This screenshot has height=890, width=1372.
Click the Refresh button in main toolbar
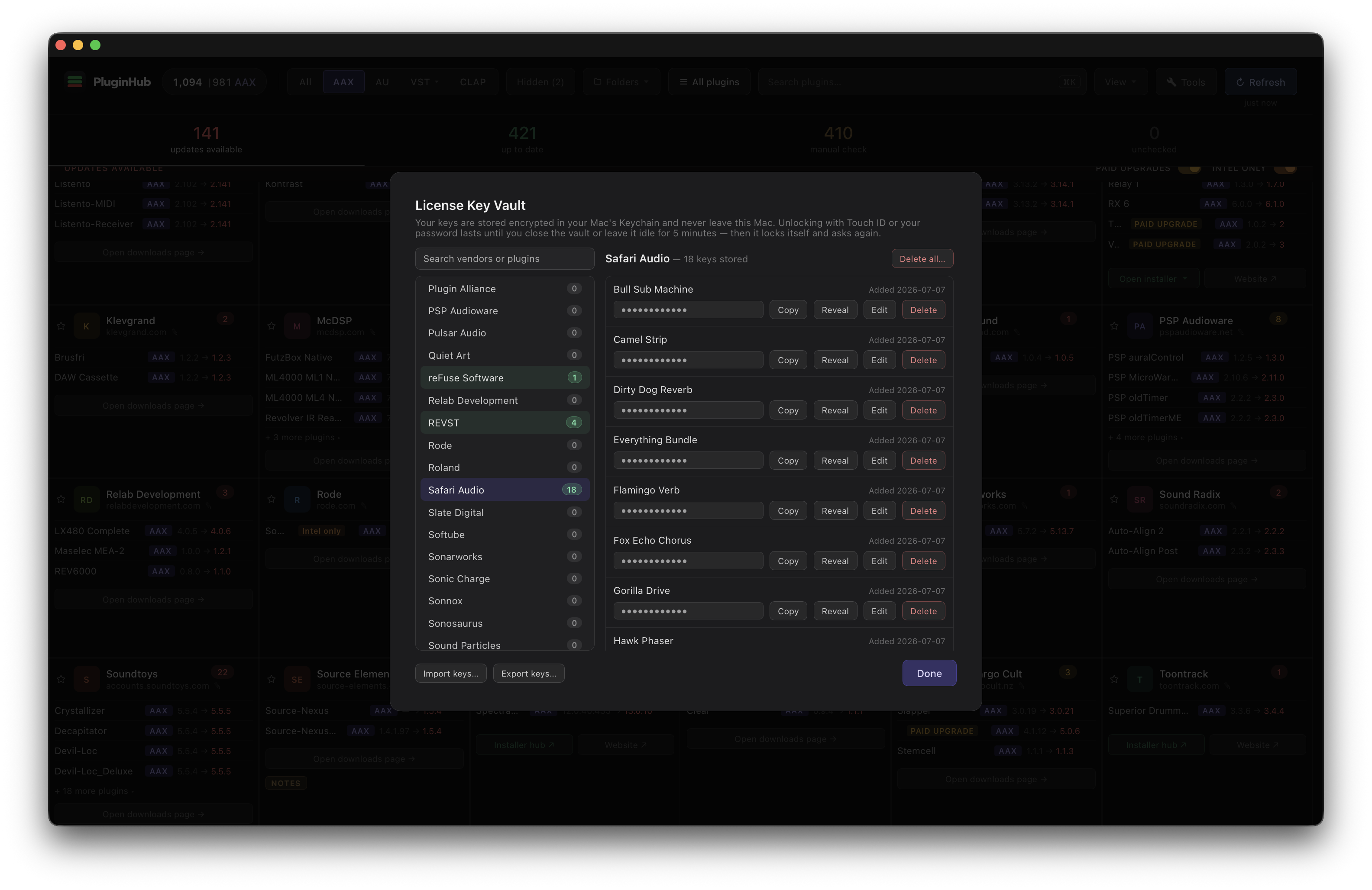coord(1260,82)
